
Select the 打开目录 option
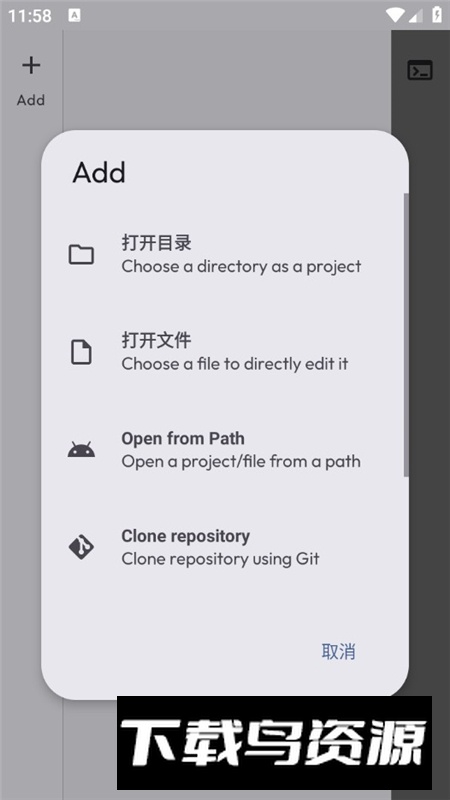[224, 254]
